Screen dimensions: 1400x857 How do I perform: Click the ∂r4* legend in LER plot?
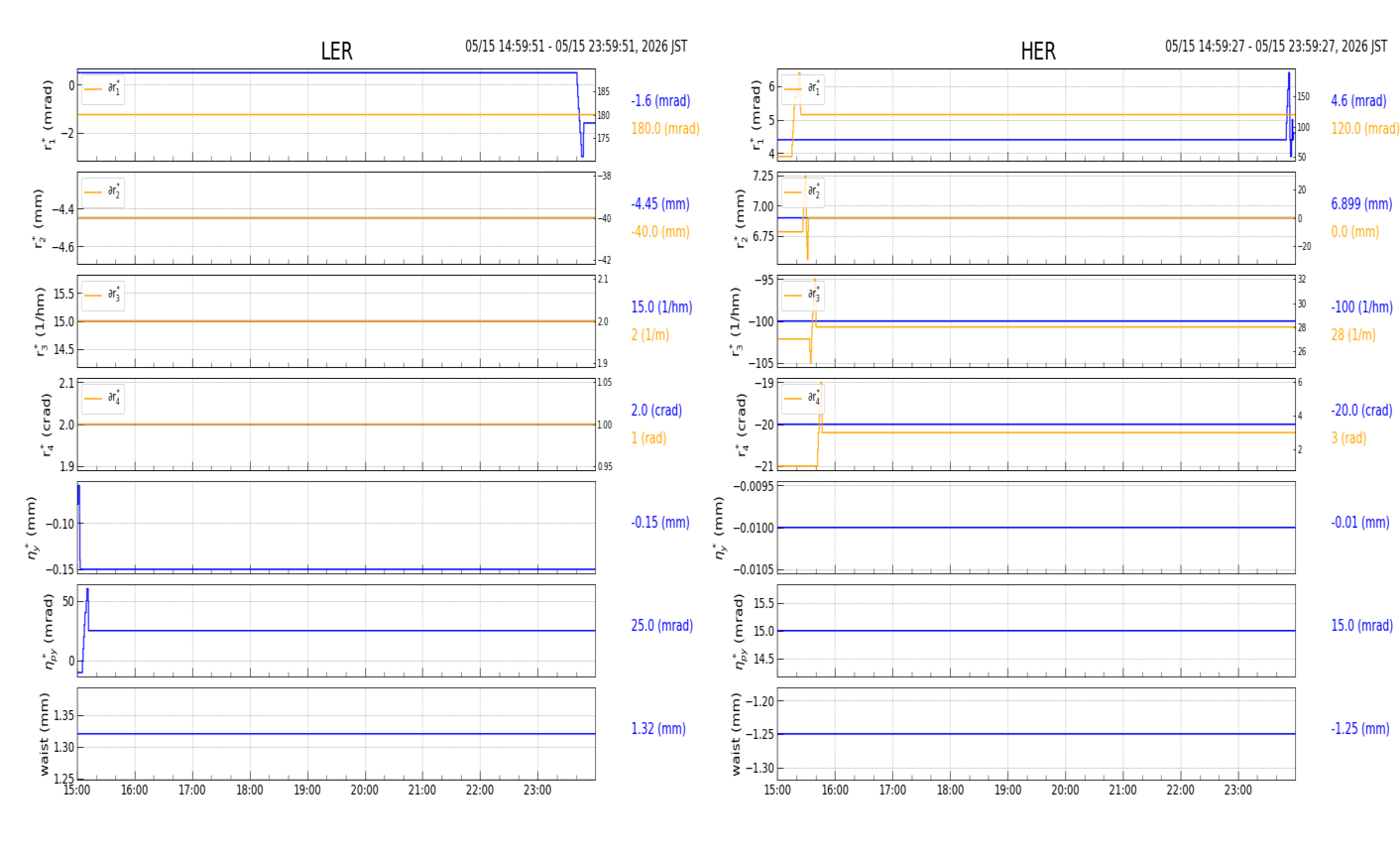tap(103, 399)
